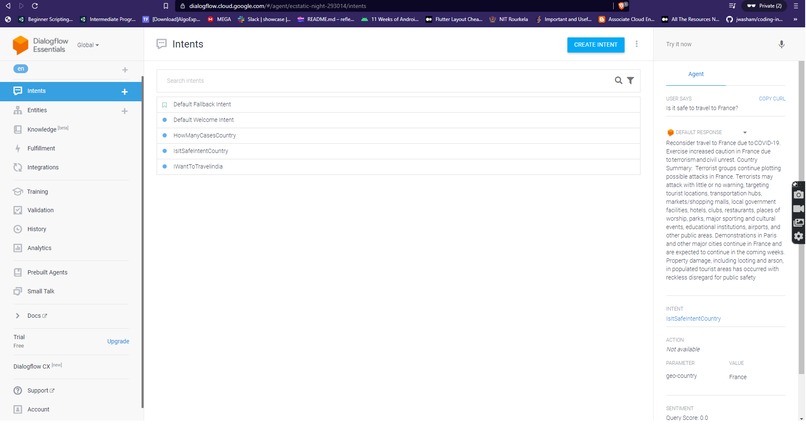The width and height of the screenshot is (806, 427).
Task: Open Default Fallback Intent
Action: point(398,104)
